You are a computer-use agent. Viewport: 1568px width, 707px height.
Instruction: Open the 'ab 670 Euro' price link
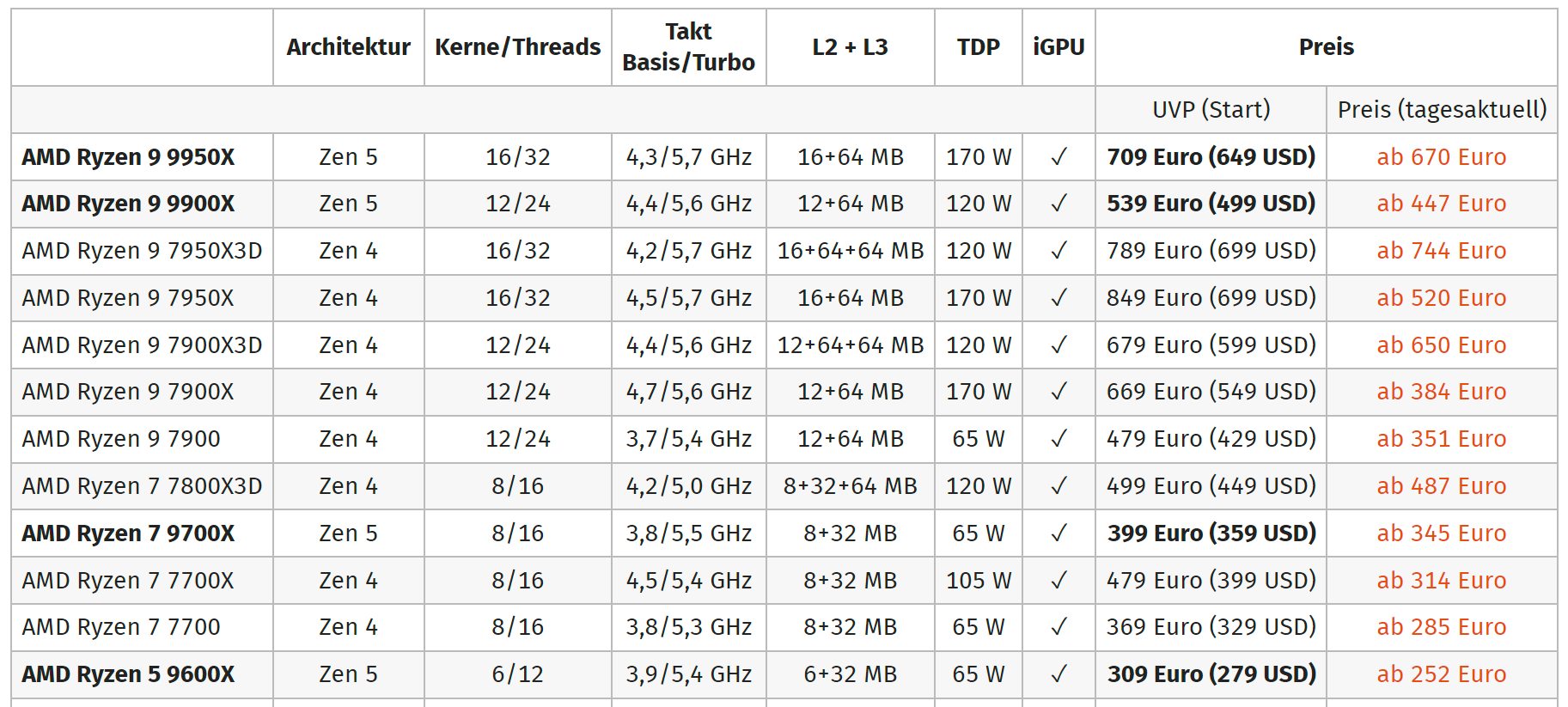tap(1441, 157)
